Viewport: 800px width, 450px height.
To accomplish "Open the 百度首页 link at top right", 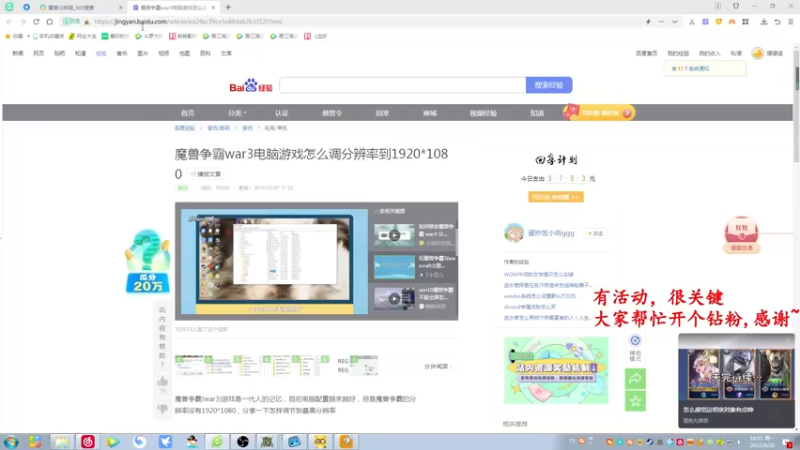I will pos(646,53).
